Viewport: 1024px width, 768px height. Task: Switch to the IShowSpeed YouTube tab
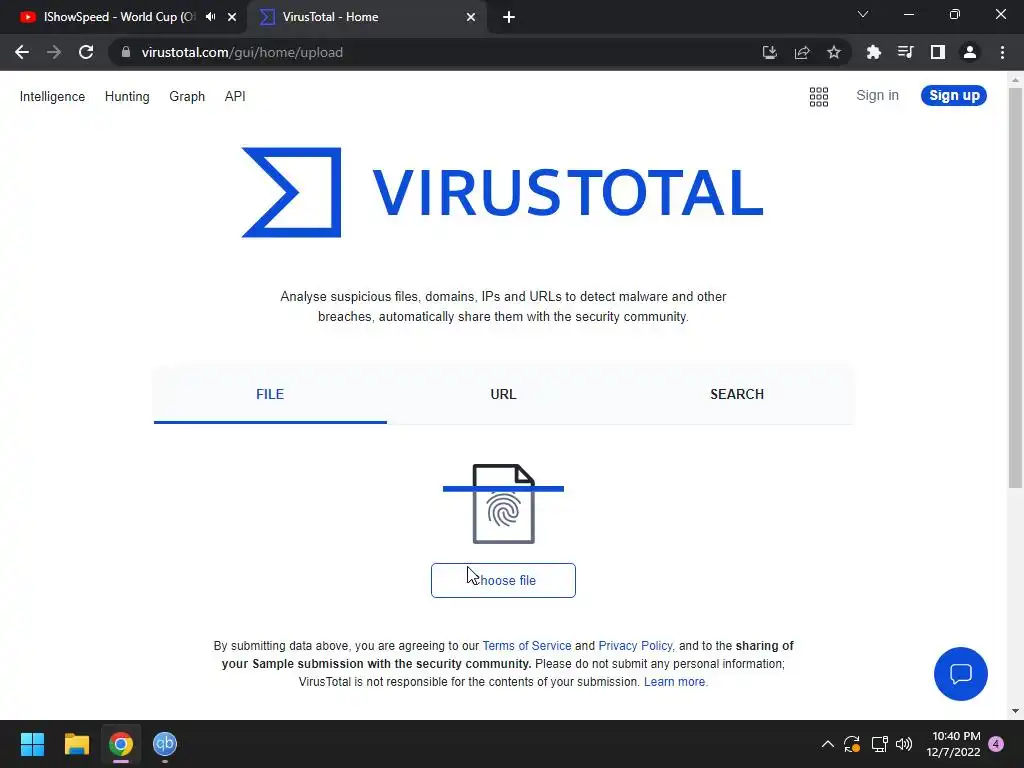coord(124,17)
